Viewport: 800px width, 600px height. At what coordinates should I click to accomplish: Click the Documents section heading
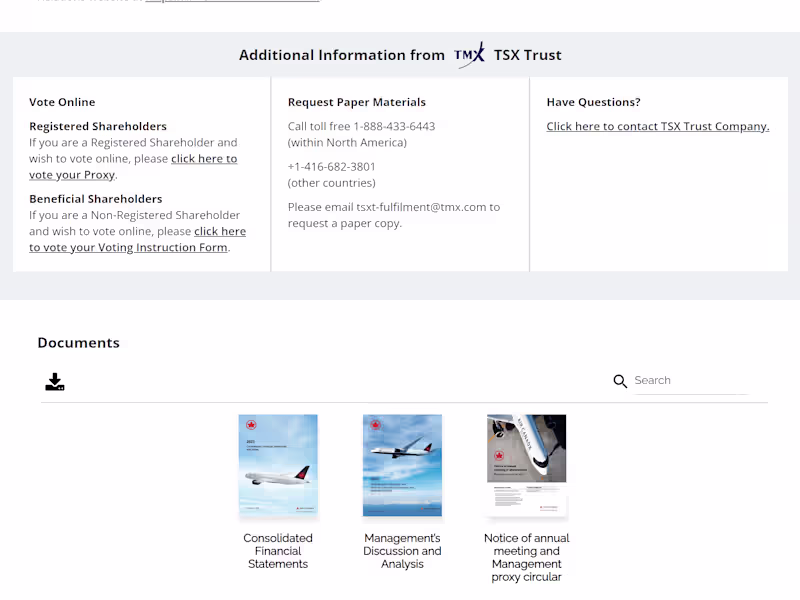78,343
